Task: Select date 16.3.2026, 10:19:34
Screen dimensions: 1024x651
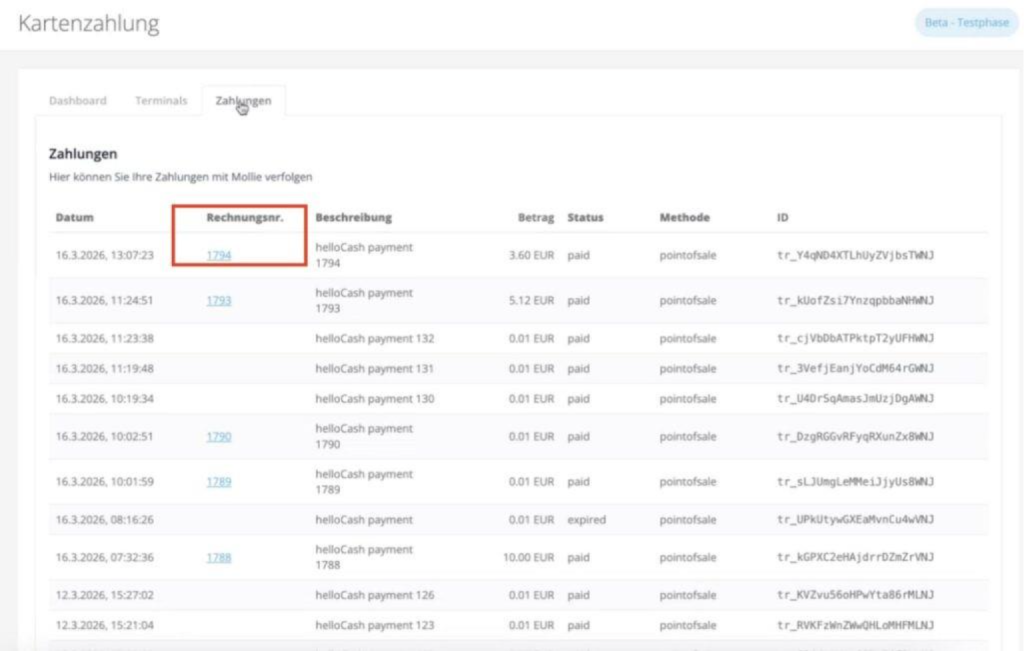Action: click(x=104, y=398)
